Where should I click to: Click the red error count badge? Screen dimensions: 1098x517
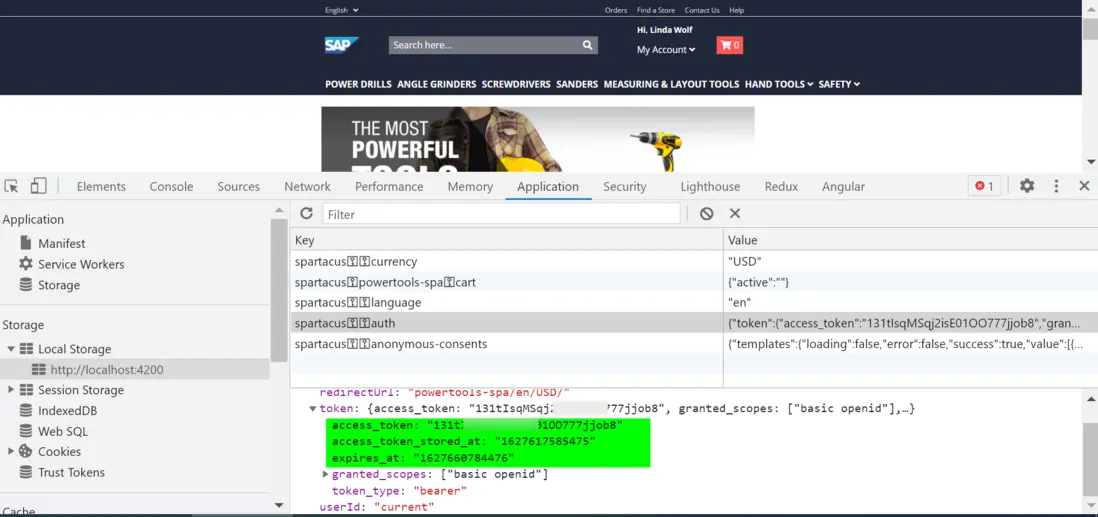pos(985,186)
